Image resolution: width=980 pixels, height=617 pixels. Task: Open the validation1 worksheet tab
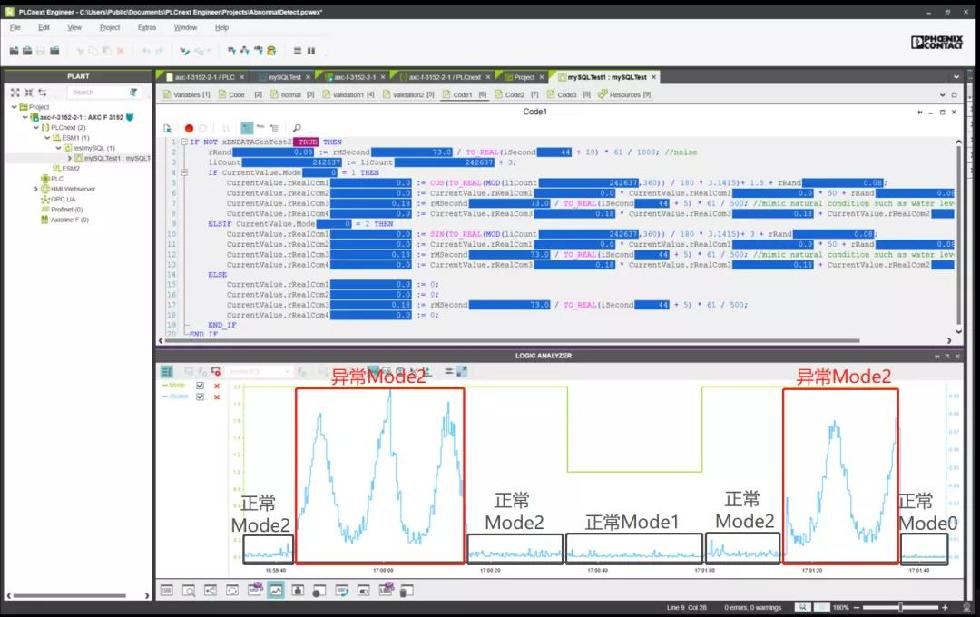tap(349, 94)
